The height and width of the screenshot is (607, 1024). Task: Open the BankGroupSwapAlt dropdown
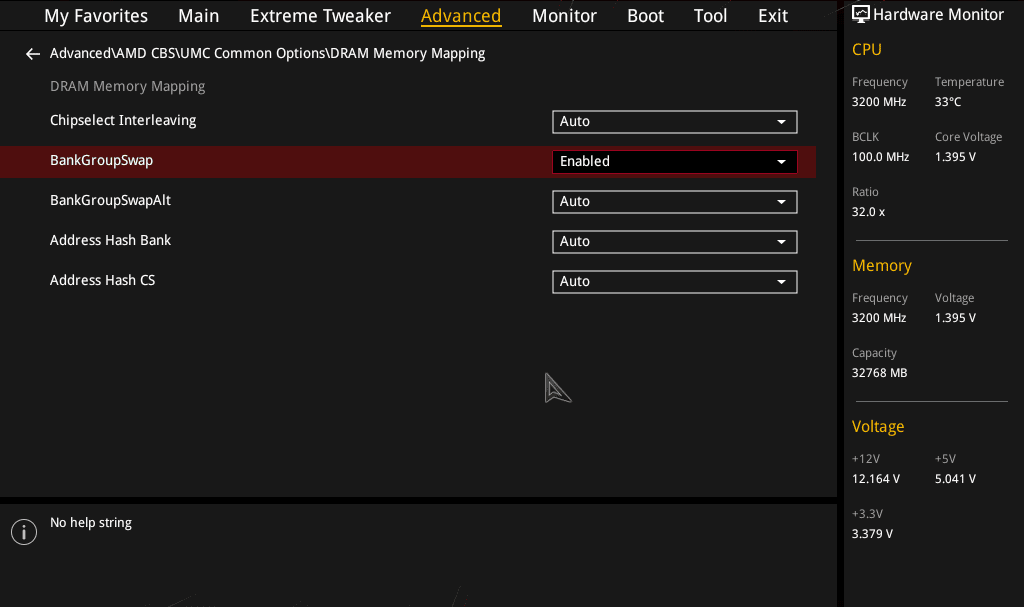(x=674, y=202)
